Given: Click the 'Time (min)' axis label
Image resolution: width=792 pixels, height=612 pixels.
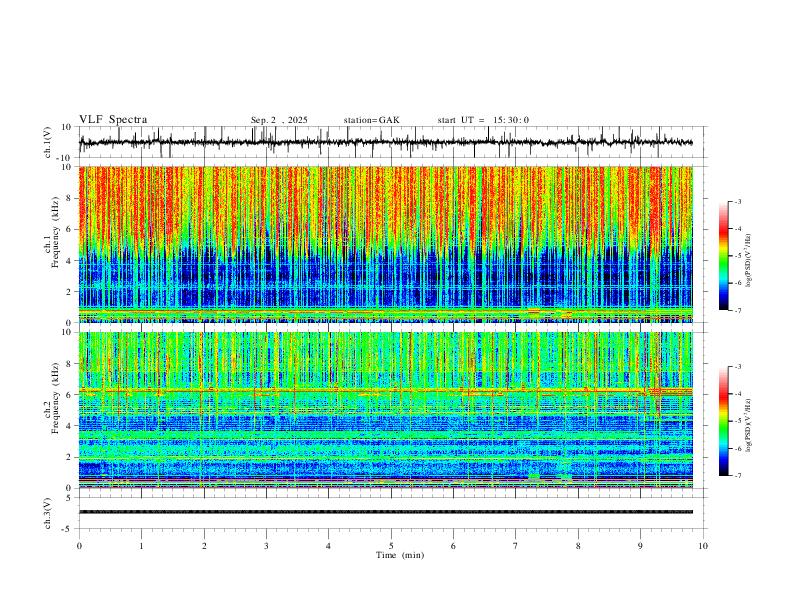Looking at the screenshot, I should click(400, 555).
